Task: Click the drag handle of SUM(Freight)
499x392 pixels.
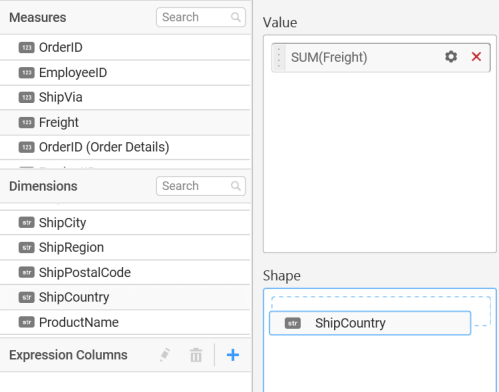Action: tap(279, 57)
